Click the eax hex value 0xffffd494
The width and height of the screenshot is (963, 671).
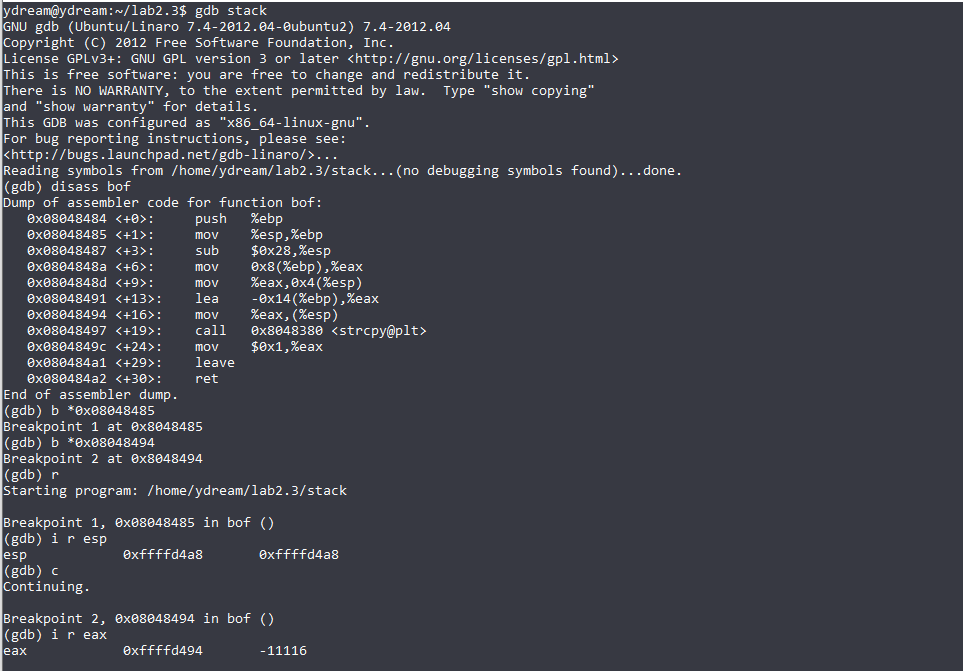[x=163, y=650]
